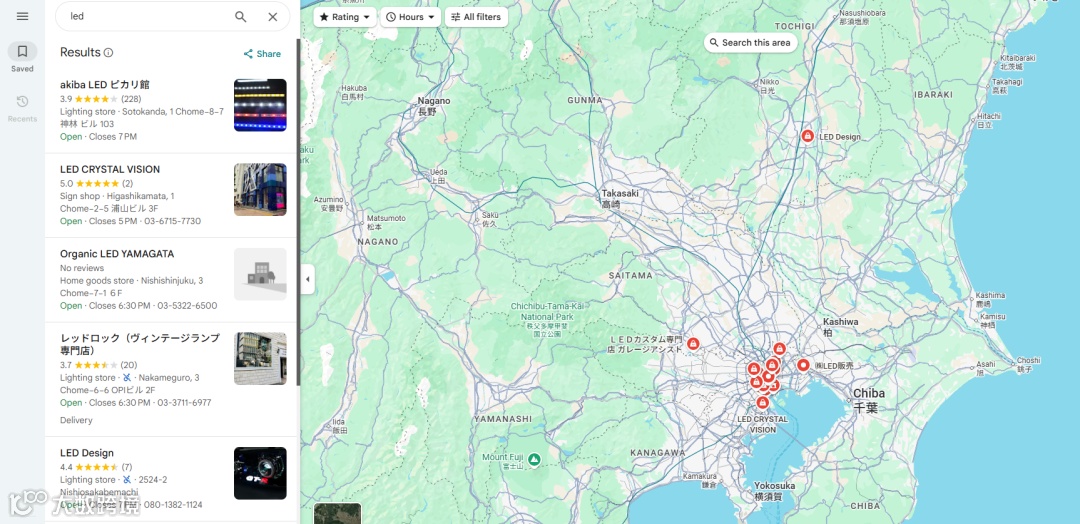This screenshot has height=524, width=1080.
Task: Open All filters panel
Action: 476,17
